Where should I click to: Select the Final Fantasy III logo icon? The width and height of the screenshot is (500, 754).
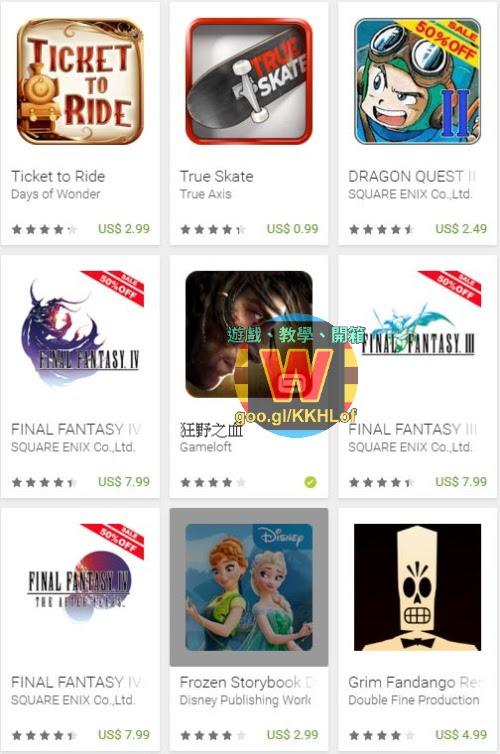tap(417, 335)
